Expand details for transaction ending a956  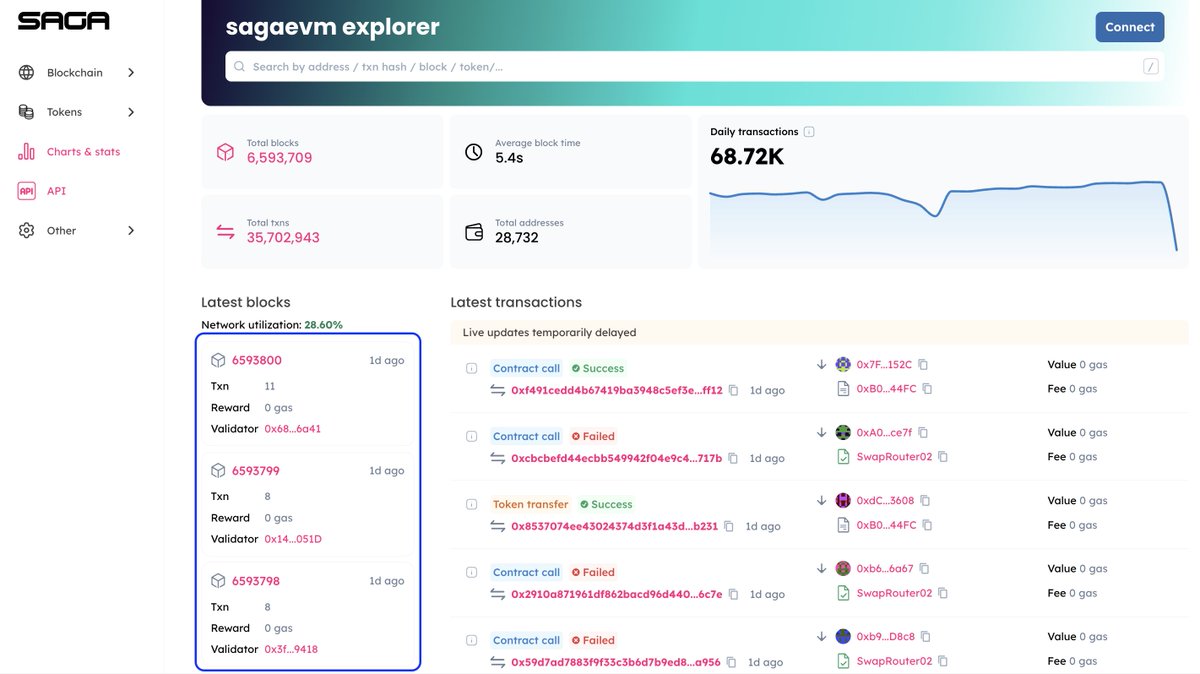coord(471,640)
